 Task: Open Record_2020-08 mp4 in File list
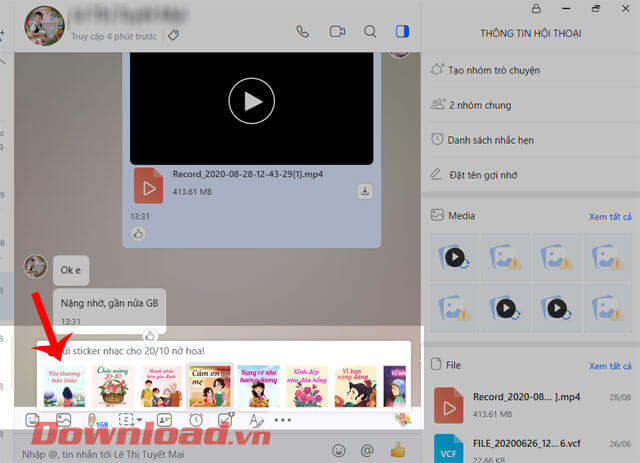point(532,405)
